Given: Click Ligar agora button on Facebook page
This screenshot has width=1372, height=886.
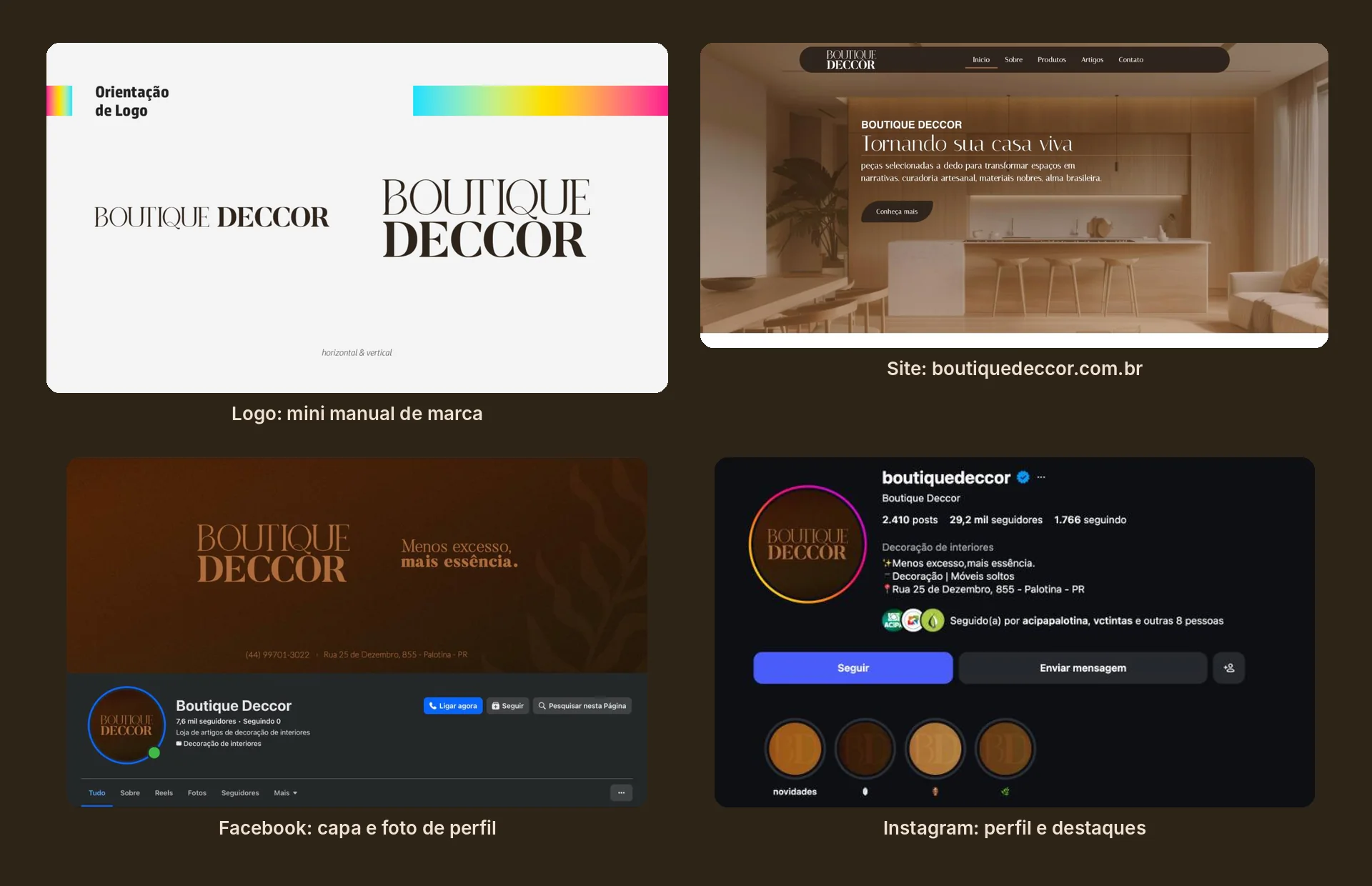Looking at the screenshot, I should click(453, 706).
